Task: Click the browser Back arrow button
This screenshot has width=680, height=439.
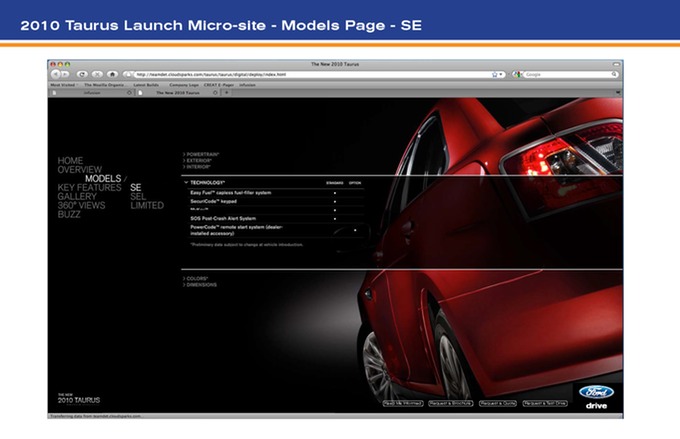Action: (56, 74)
